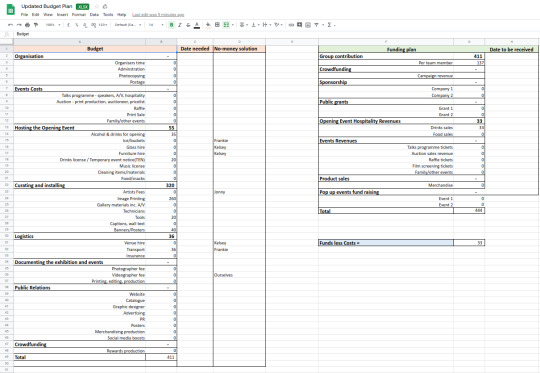Open the font size dropdown
Image resolution: width=540 pixels, height=373 pixels.
click(156, 25)
